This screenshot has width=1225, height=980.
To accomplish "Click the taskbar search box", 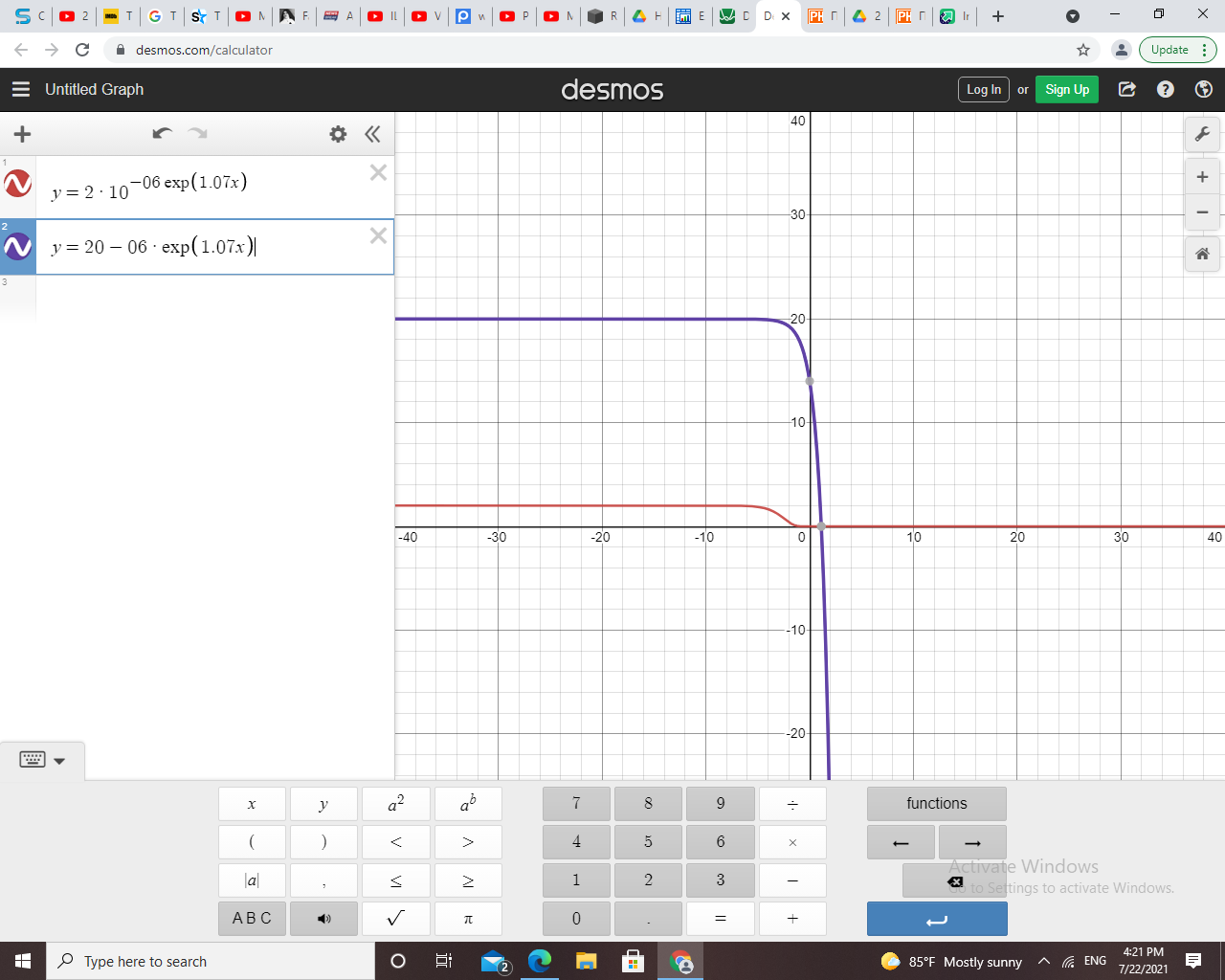I will (x=211, y=961).
